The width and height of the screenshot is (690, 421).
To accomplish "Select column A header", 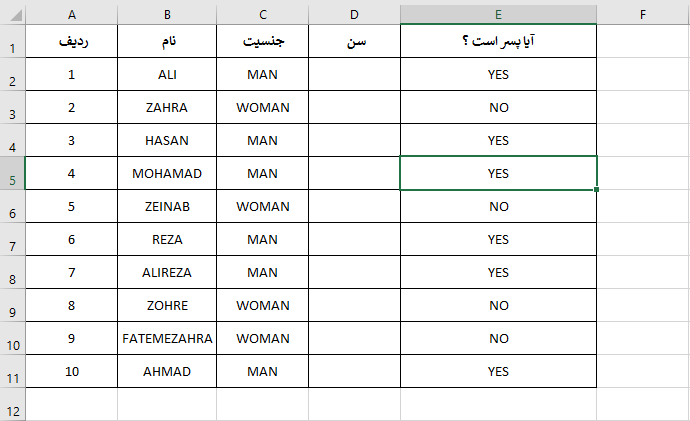I will [x=71, y=14].
